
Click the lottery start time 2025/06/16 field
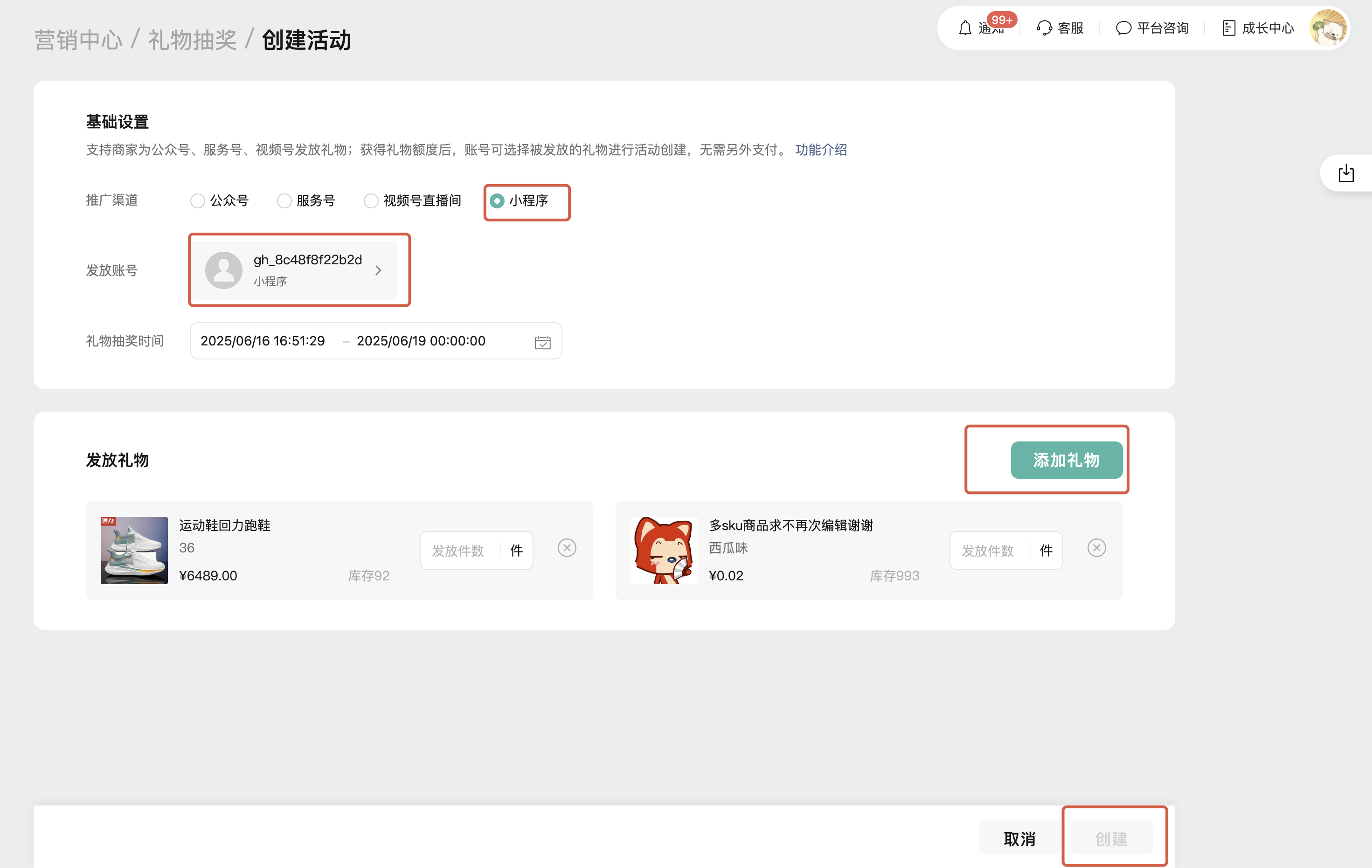pyautogui.click(x=263, y=341)
